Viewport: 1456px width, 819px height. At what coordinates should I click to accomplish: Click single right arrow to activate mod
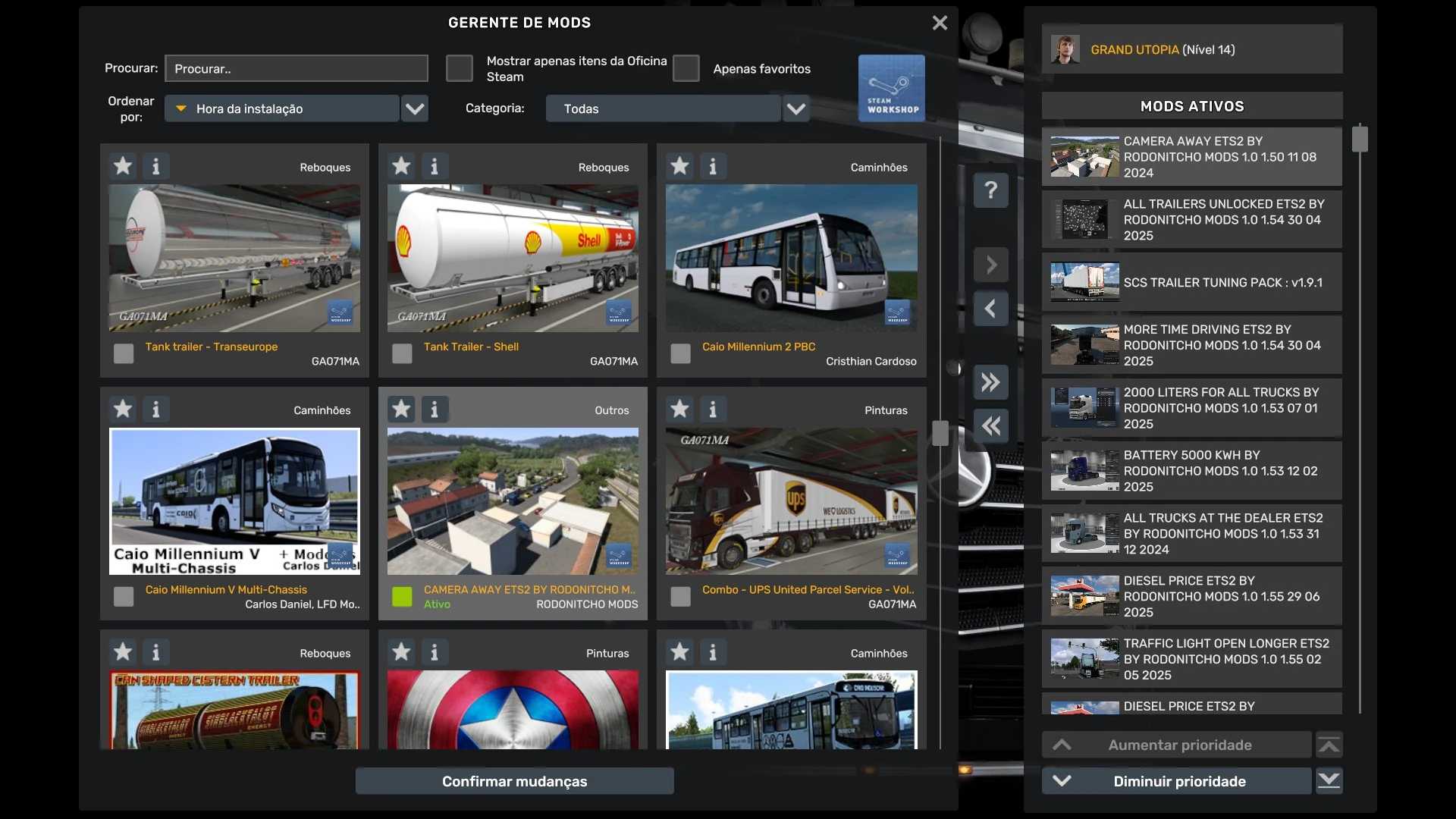click(x=990, y=265)
